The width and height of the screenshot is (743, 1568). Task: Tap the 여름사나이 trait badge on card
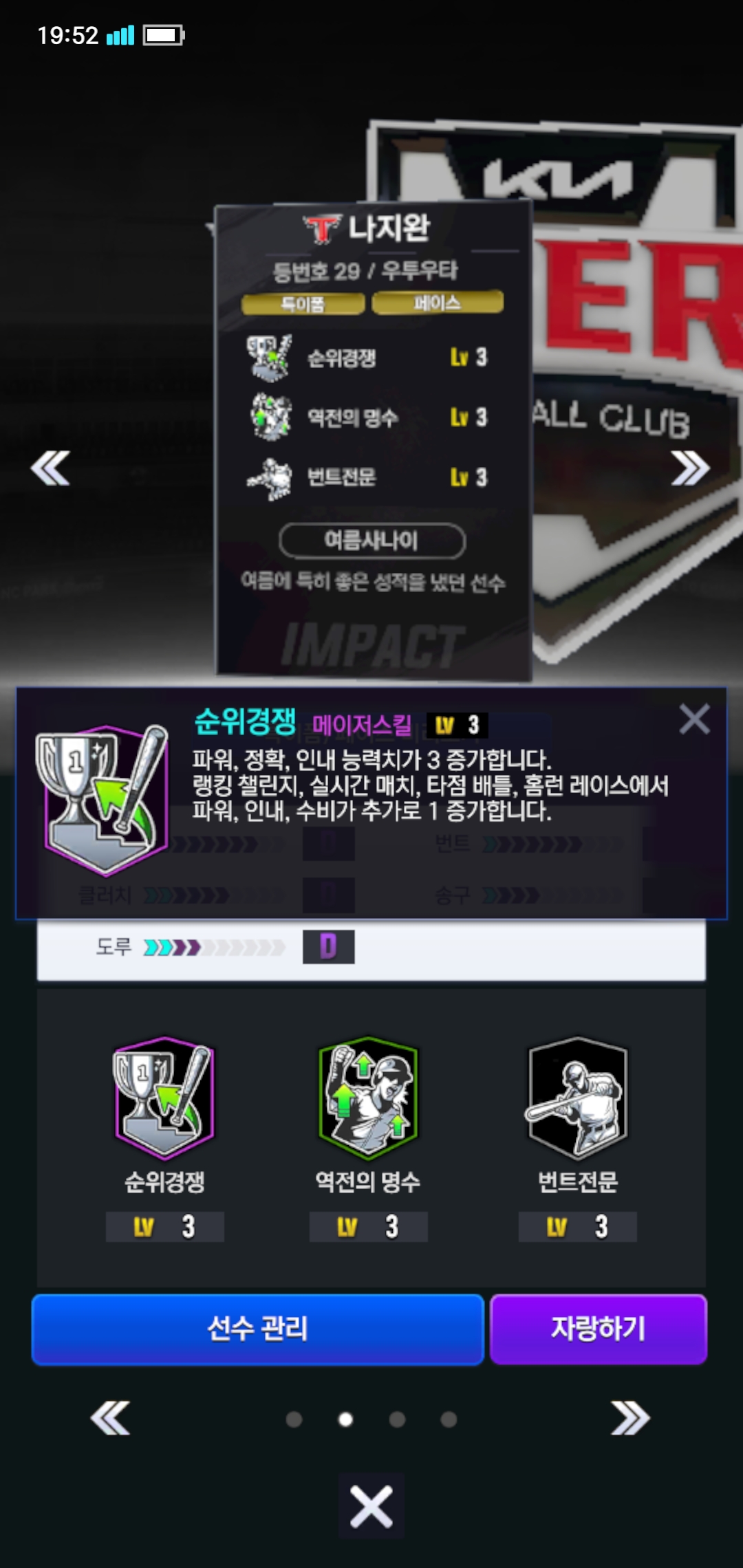point(371,541)
